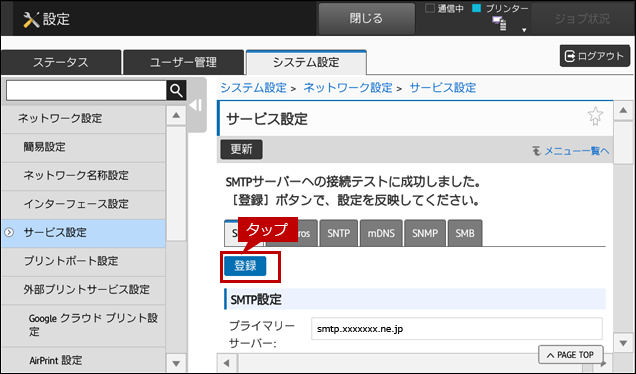Click the 閉じる button
This screenshot has height=374, width=636.
(x=366, y=19)
